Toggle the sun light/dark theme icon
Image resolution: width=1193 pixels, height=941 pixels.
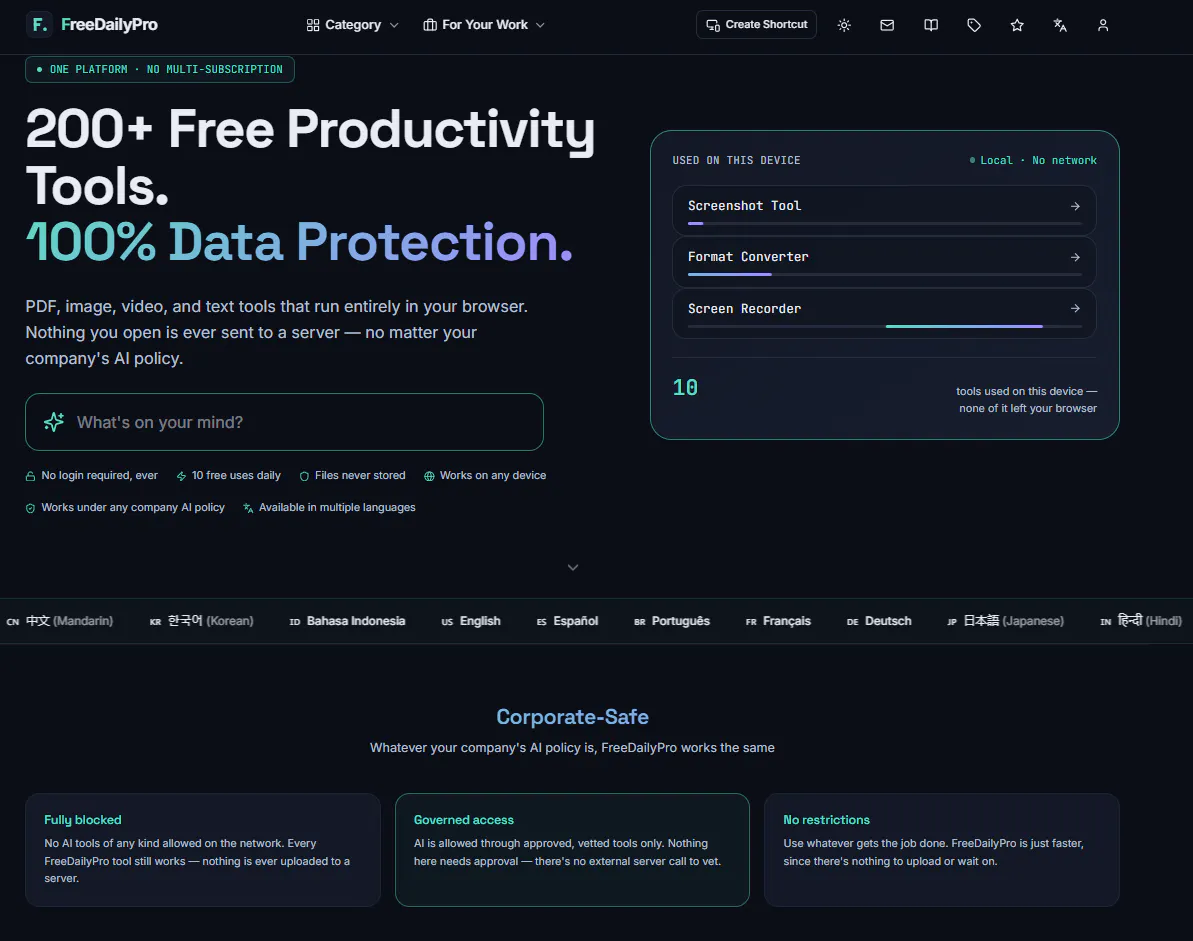[844, 25]
